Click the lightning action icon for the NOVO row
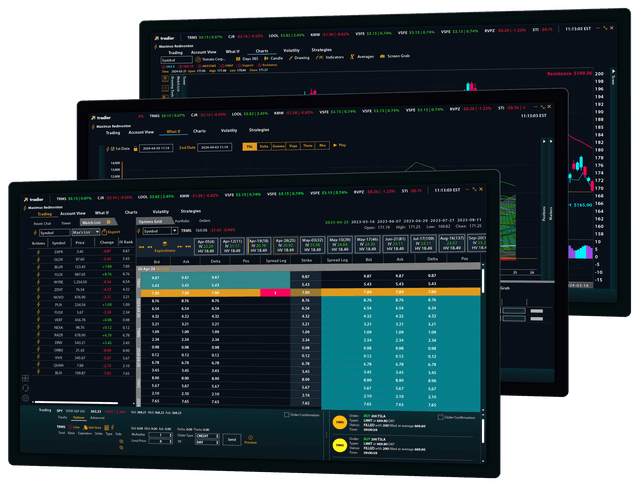The image size is (639, 486). tap(38, 297)
